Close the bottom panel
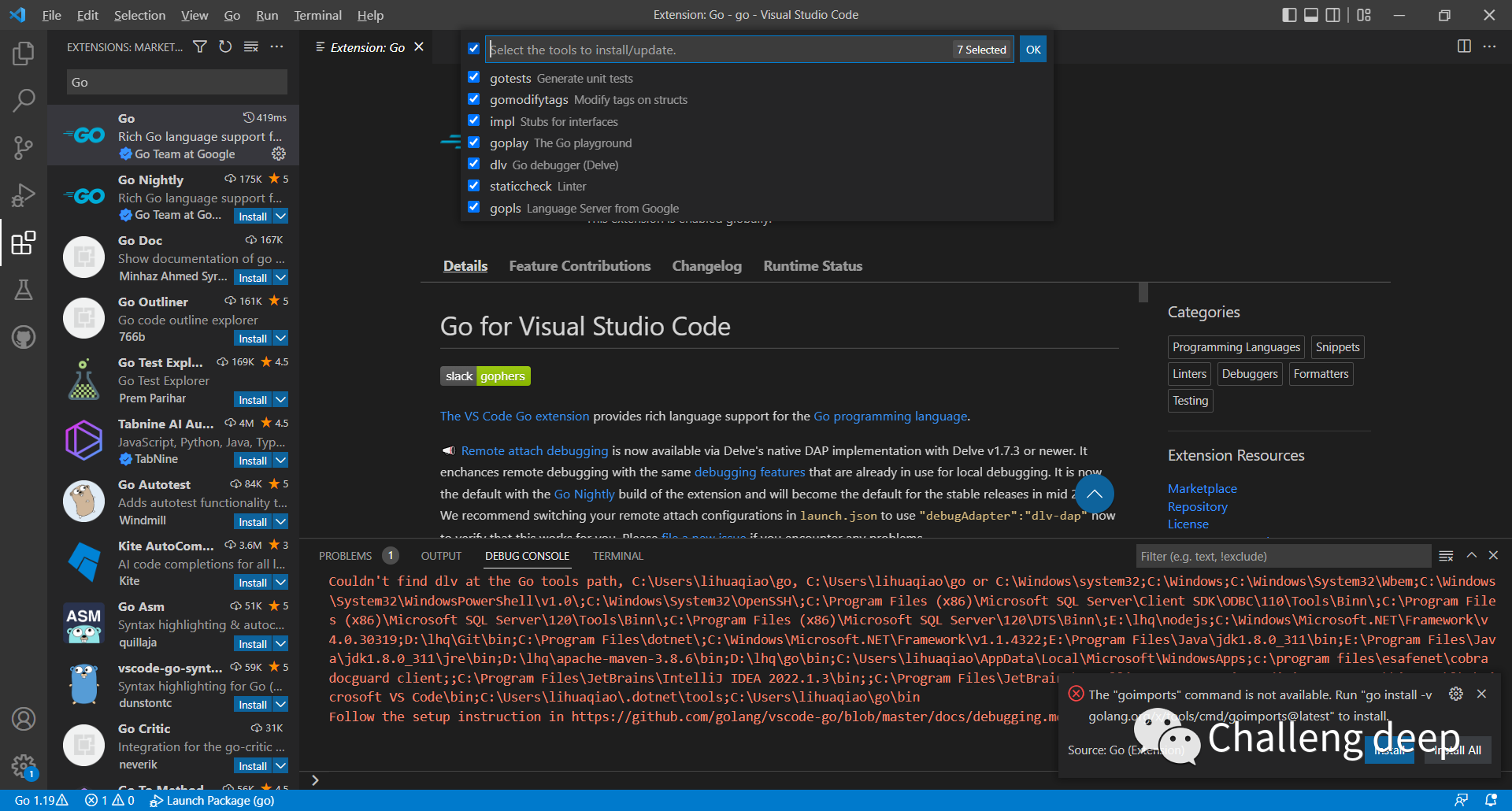Viewport: 1512px width, 811px height. pyautogui.click(x=1493, y=556)
